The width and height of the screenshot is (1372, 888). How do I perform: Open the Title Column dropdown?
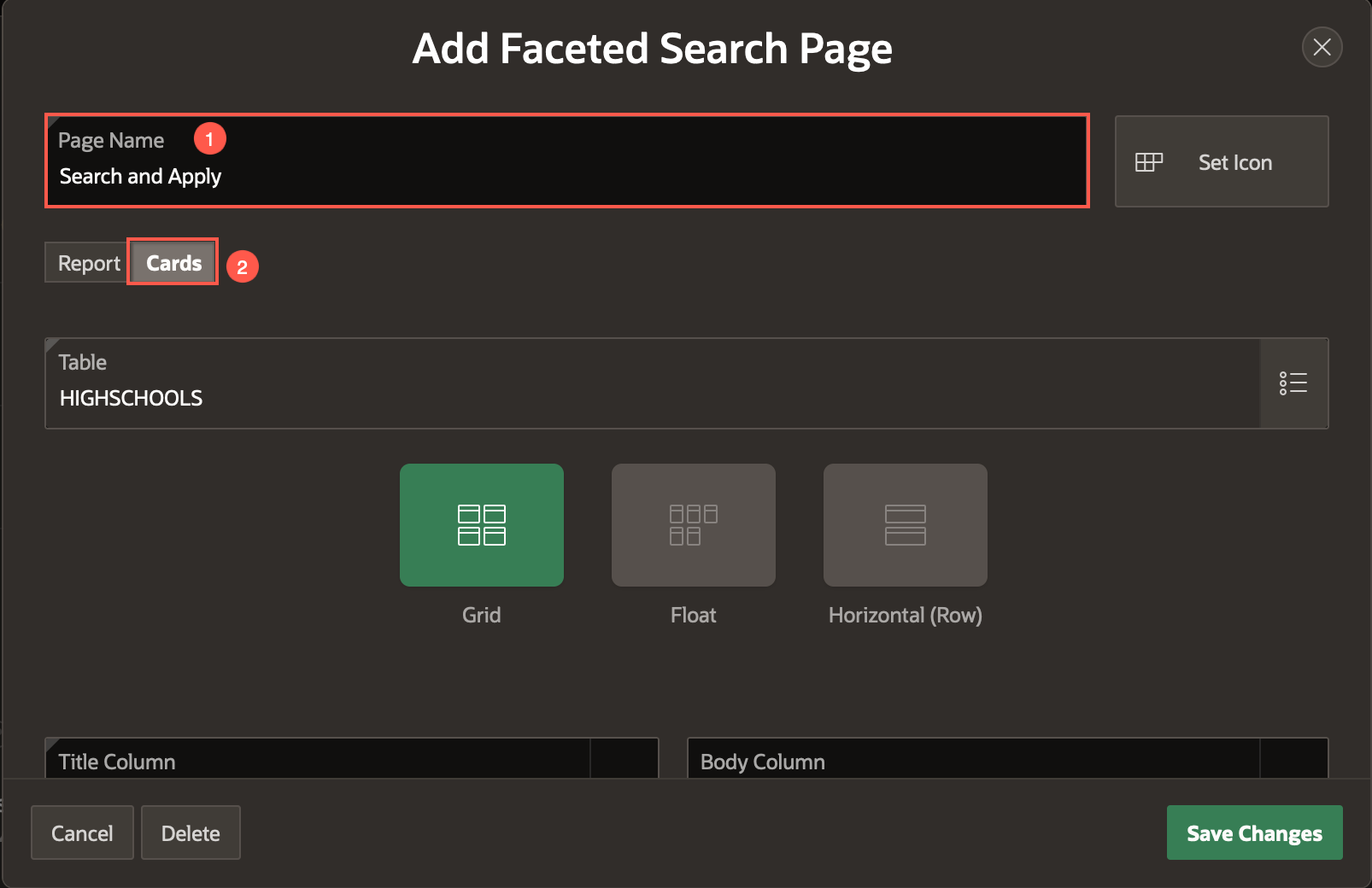tap(624, 759)
